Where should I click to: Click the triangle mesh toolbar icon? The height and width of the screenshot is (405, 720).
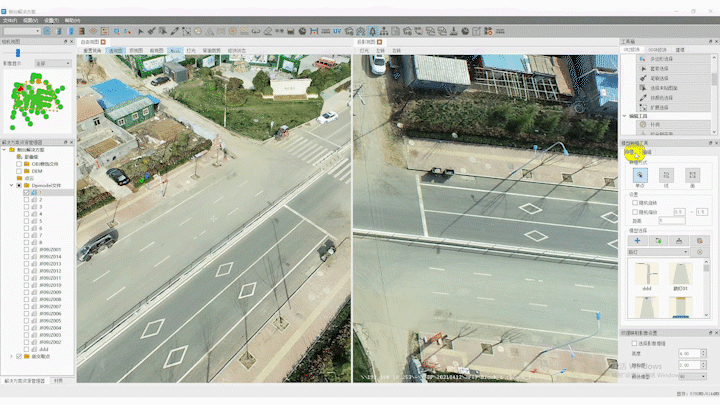pyautogui.click(x=209, y=31)
